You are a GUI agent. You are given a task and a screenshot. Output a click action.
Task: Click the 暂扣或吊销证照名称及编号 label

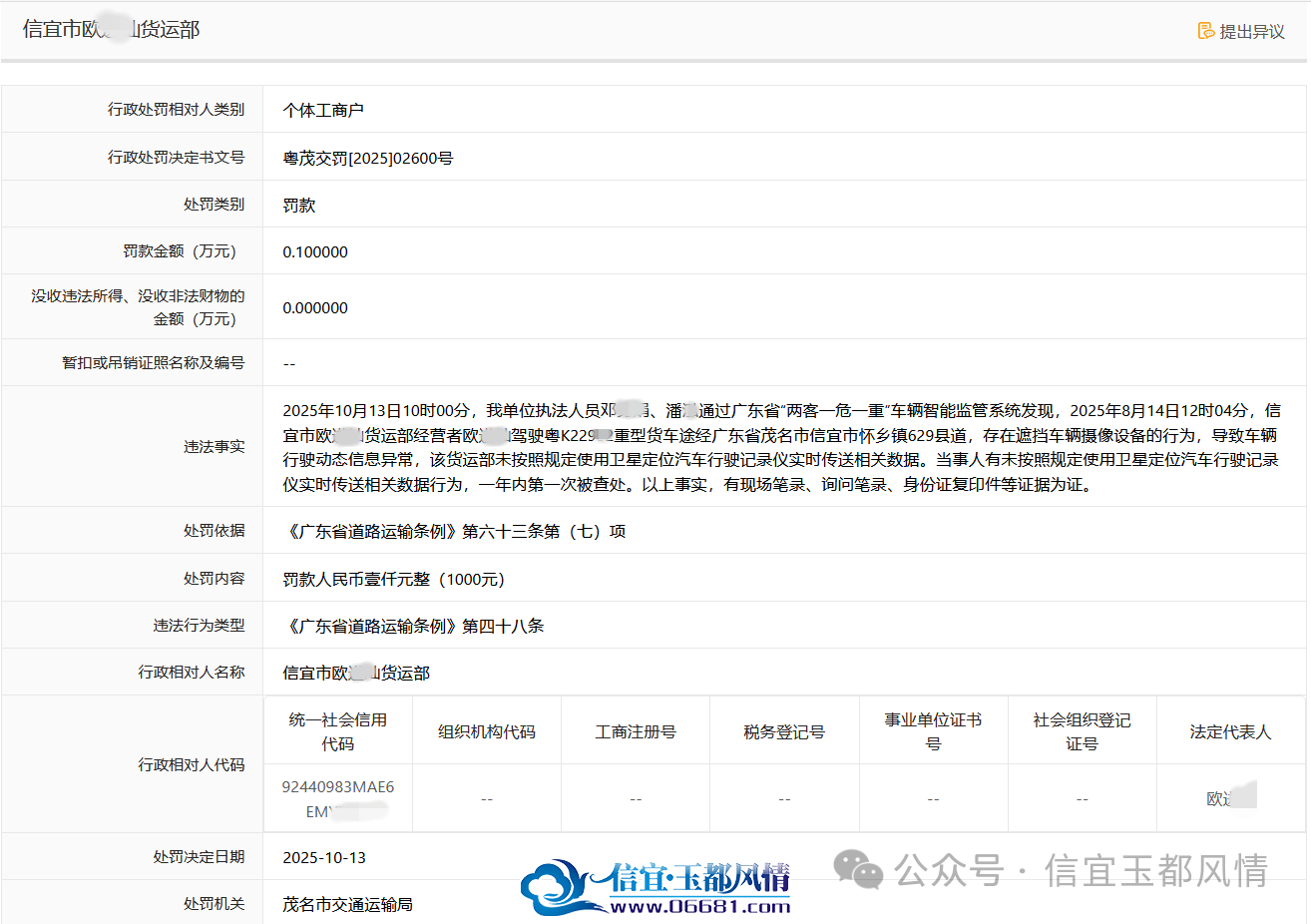153,362
